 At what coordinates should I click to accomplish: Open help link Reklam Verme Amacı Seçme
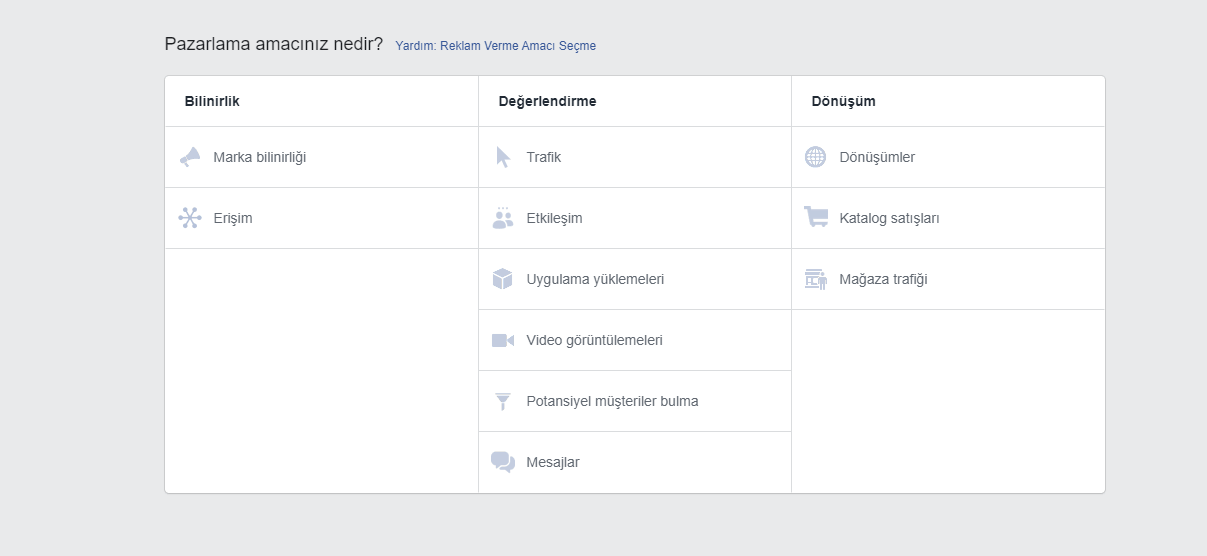click(x=496, y=46)
